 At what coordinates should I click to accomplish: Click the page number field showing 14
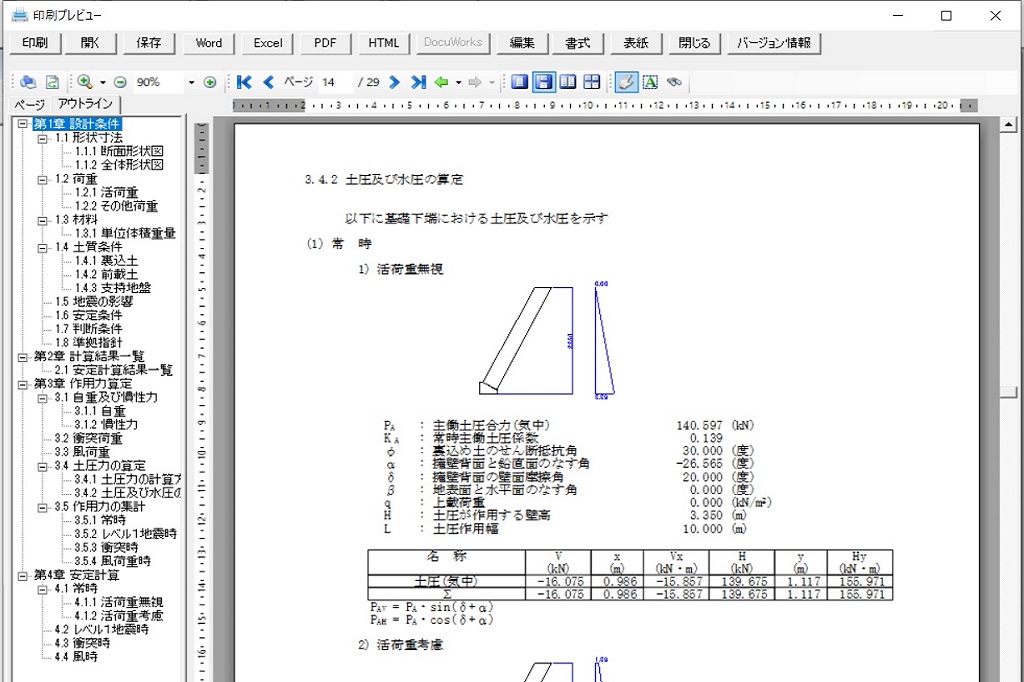click(x=336, y=82)
